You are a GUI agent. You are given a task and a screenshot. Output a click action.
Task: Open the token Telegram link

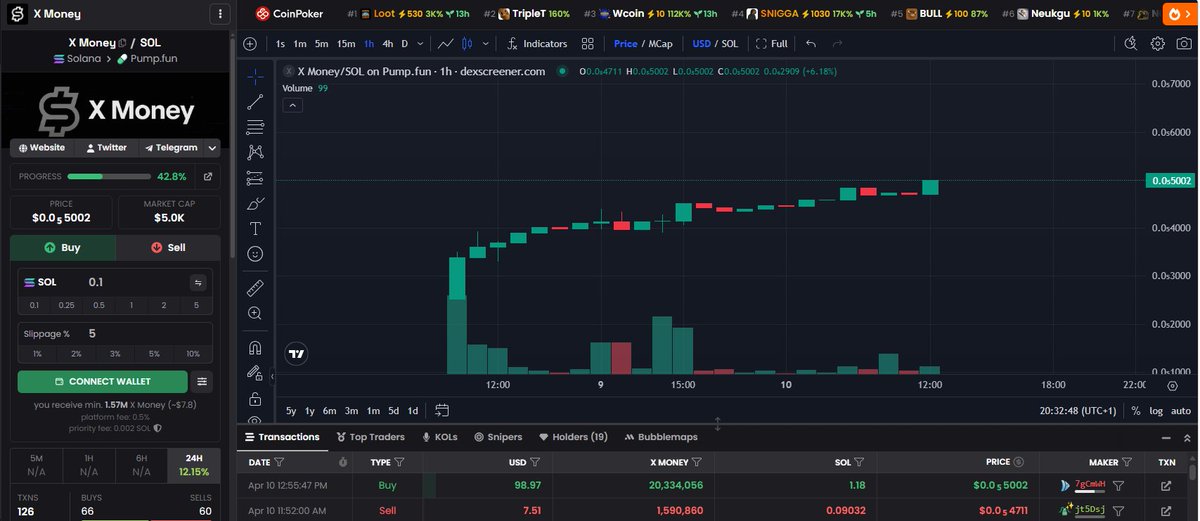(x=171, y=147)
